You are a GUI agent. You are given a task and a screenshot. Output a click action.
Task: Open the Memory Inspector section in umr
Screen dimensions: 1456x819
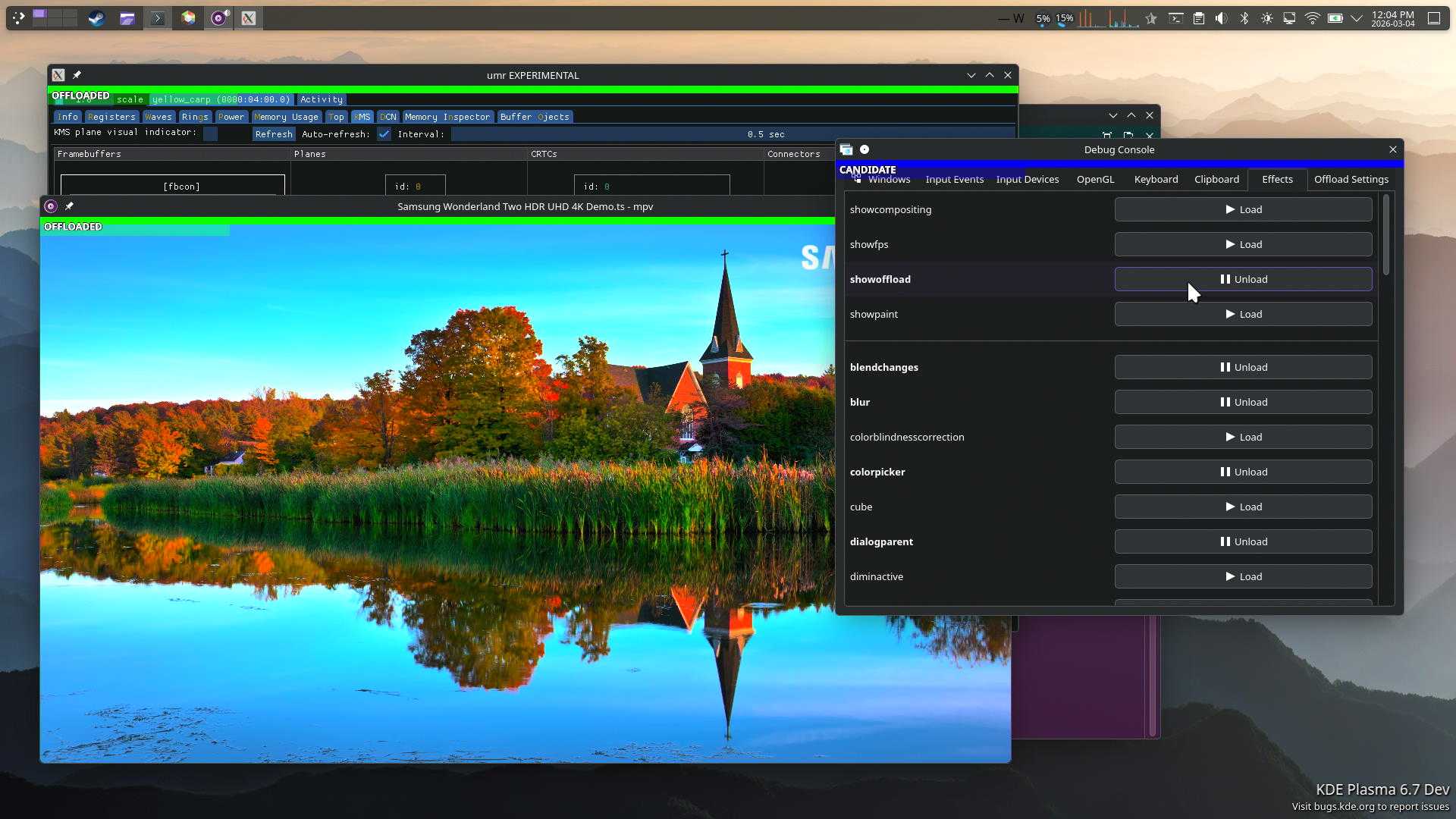447,117
